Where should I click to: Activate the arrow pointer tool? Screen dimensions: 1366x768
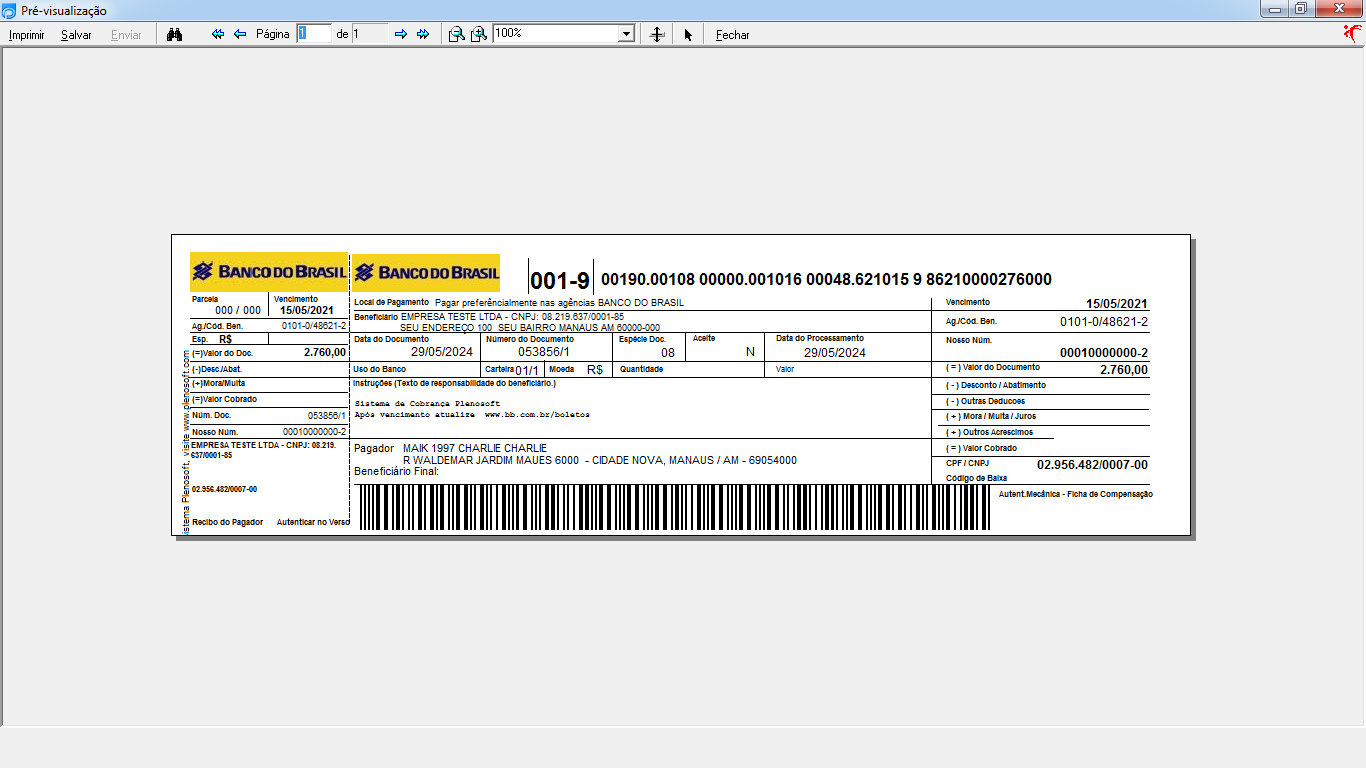688,35
